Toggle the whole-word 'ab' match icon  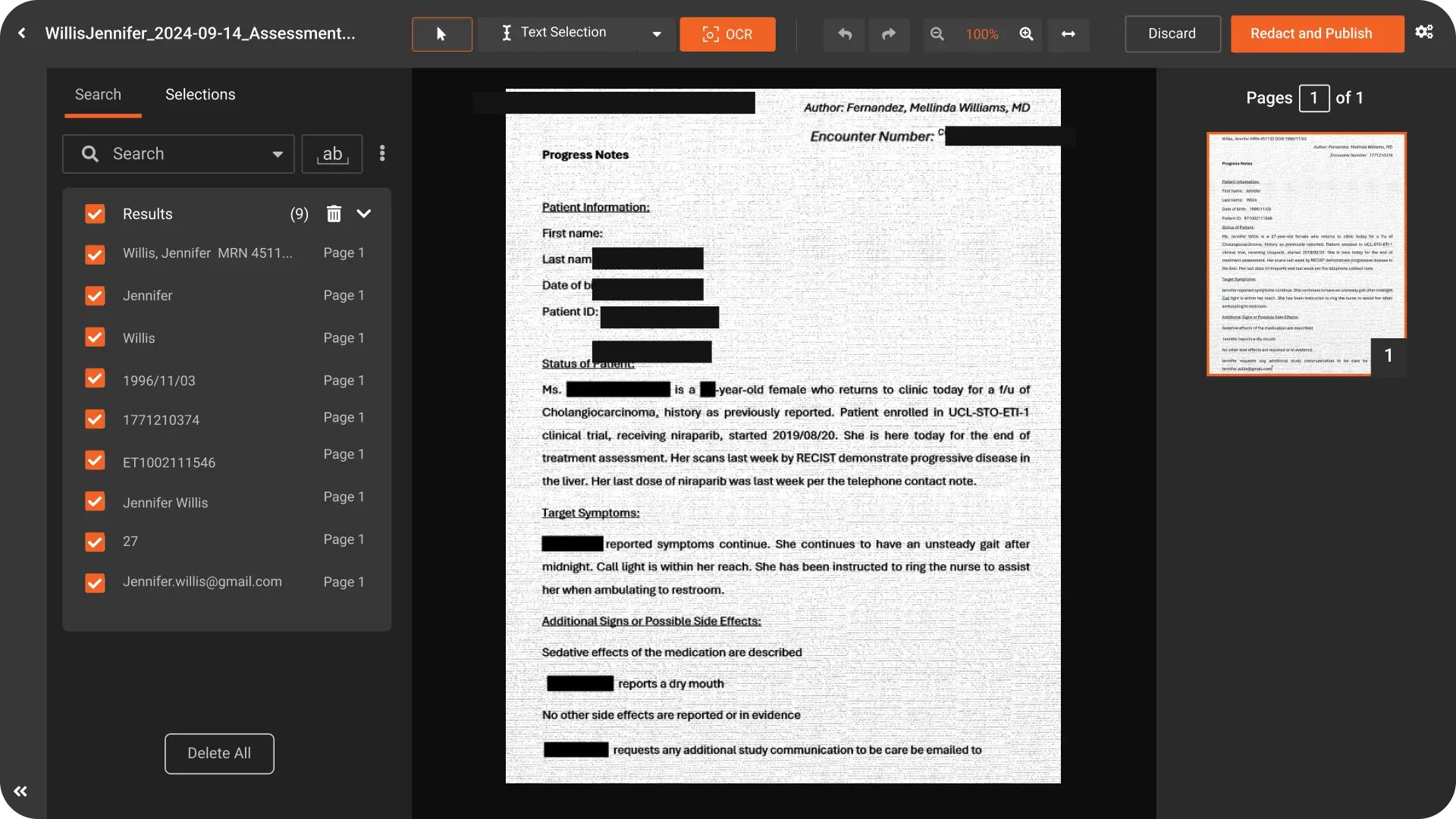(332, 154)
